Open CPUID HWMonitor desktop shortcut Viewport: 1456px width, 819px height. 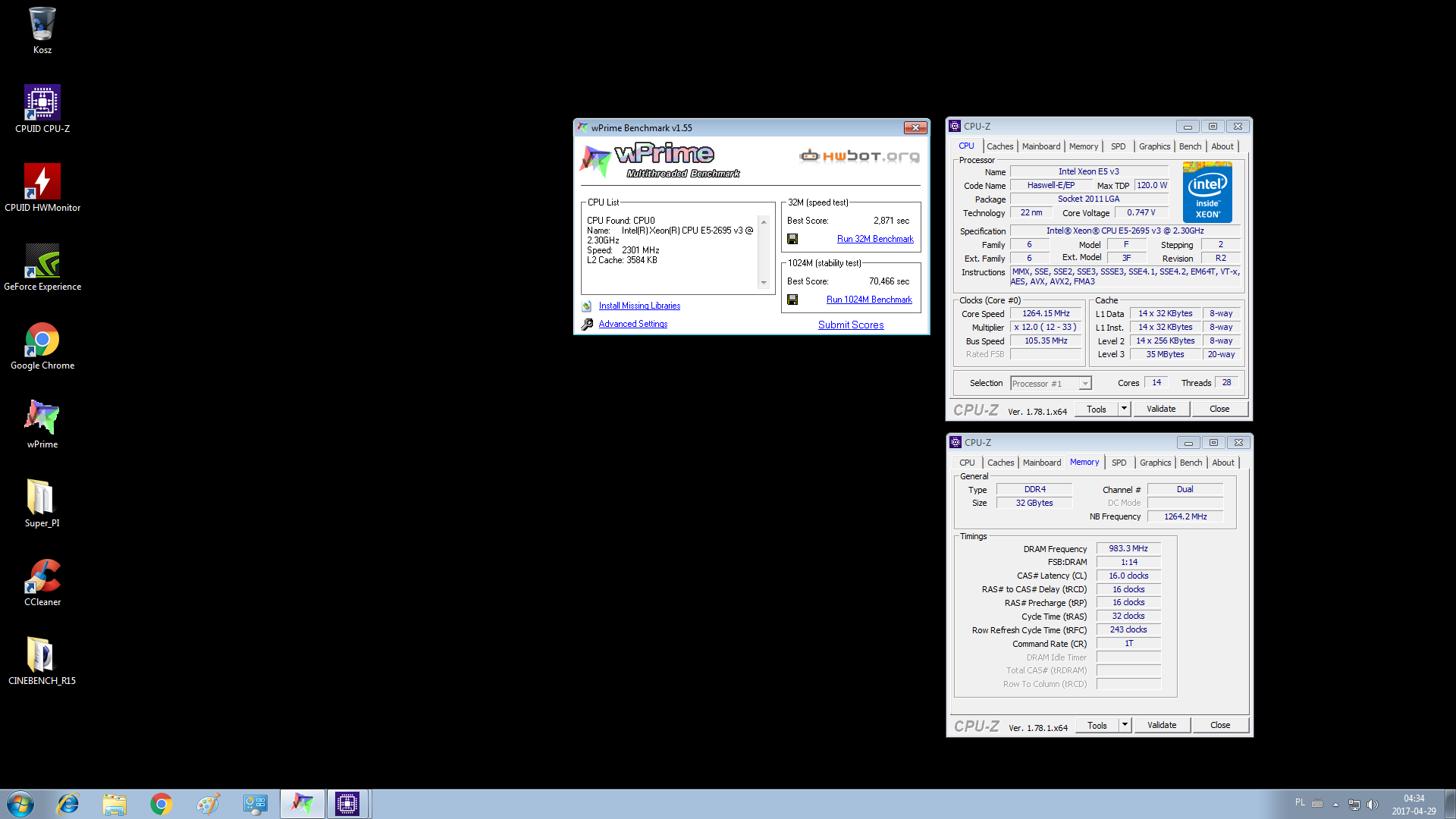pos(42,188)
